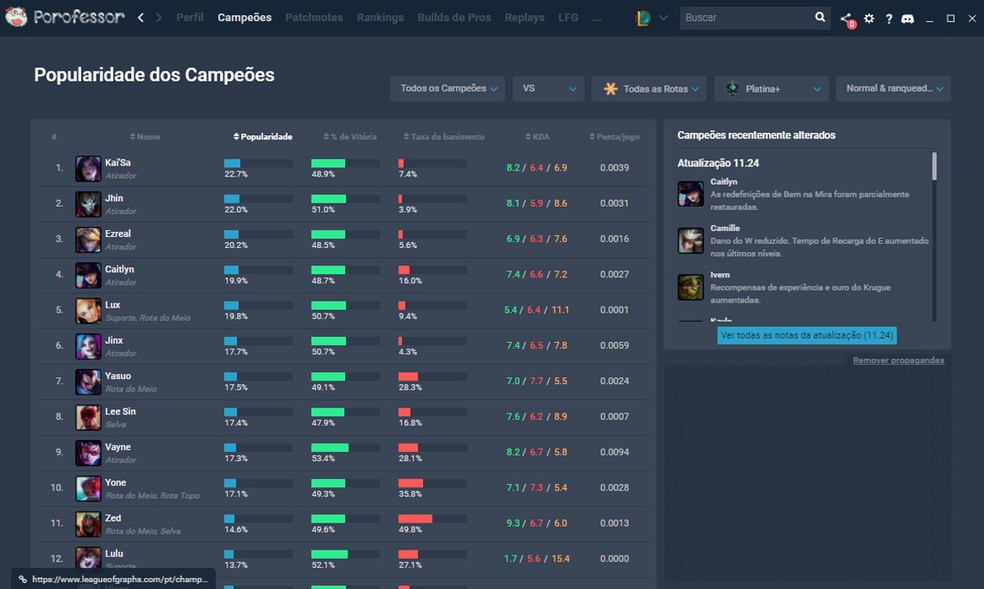Open the Todos os Campeões dropdown
The width and height of the screenshot is (984, 589).
tap(446, 88)
